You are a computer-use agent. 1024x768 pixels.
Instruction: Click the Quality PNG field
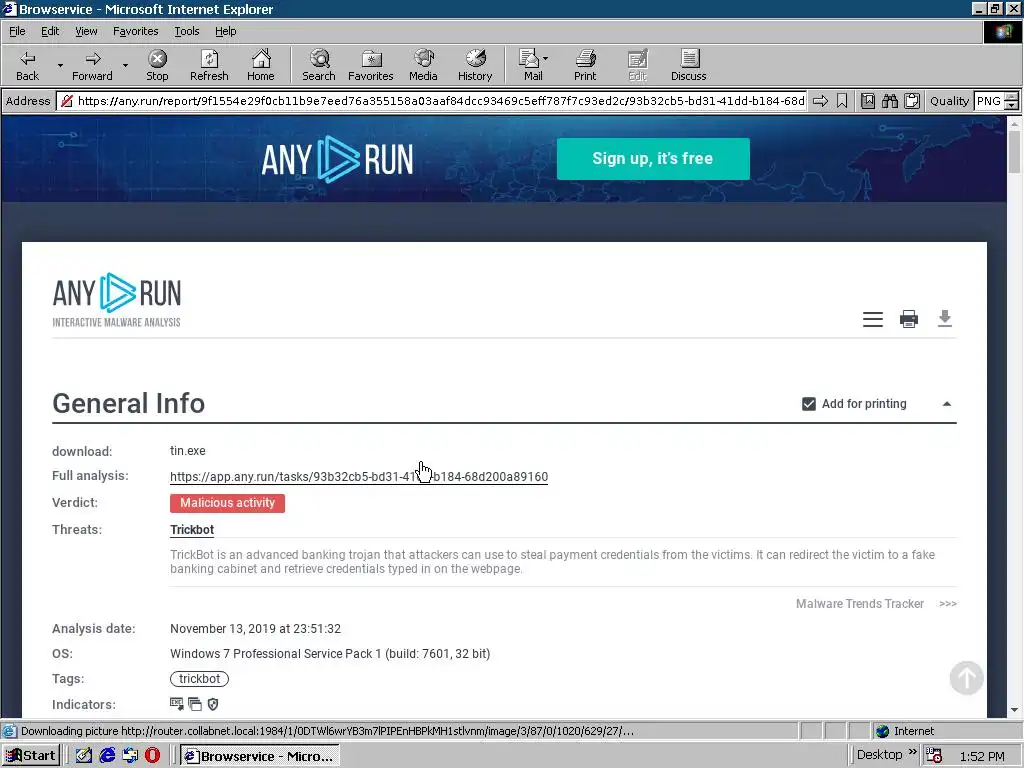(988, 101)
